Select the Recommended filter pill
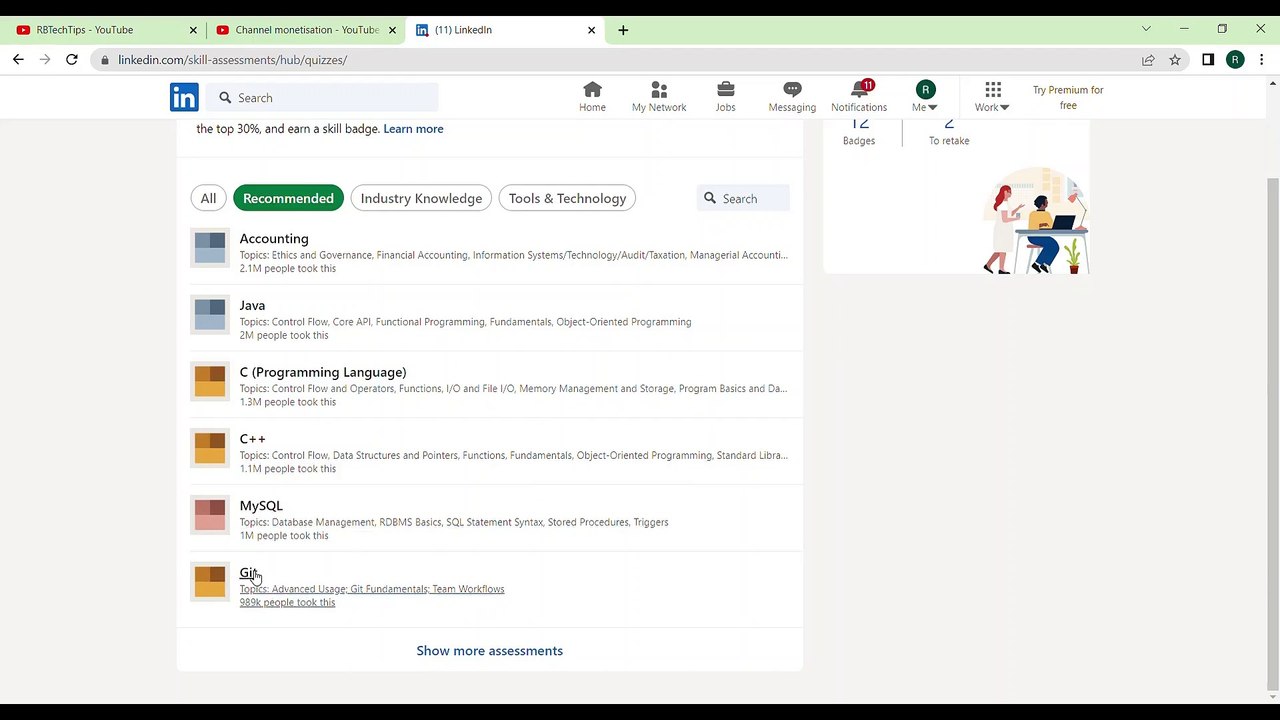This screenshot has width=1280, height=720. point(288,198)
